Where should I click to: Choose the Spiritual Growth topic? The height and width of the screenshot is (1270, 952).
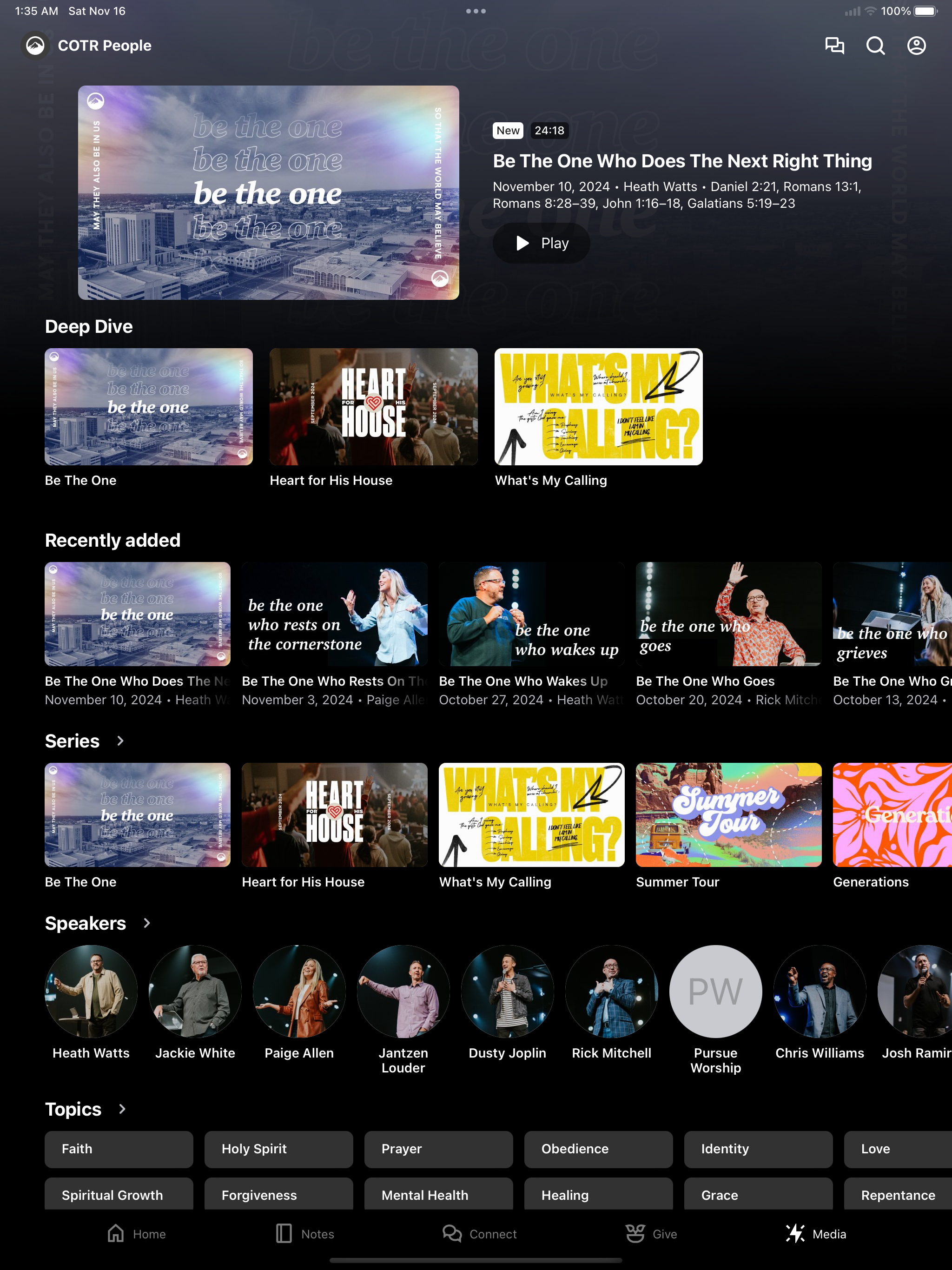119,1194
